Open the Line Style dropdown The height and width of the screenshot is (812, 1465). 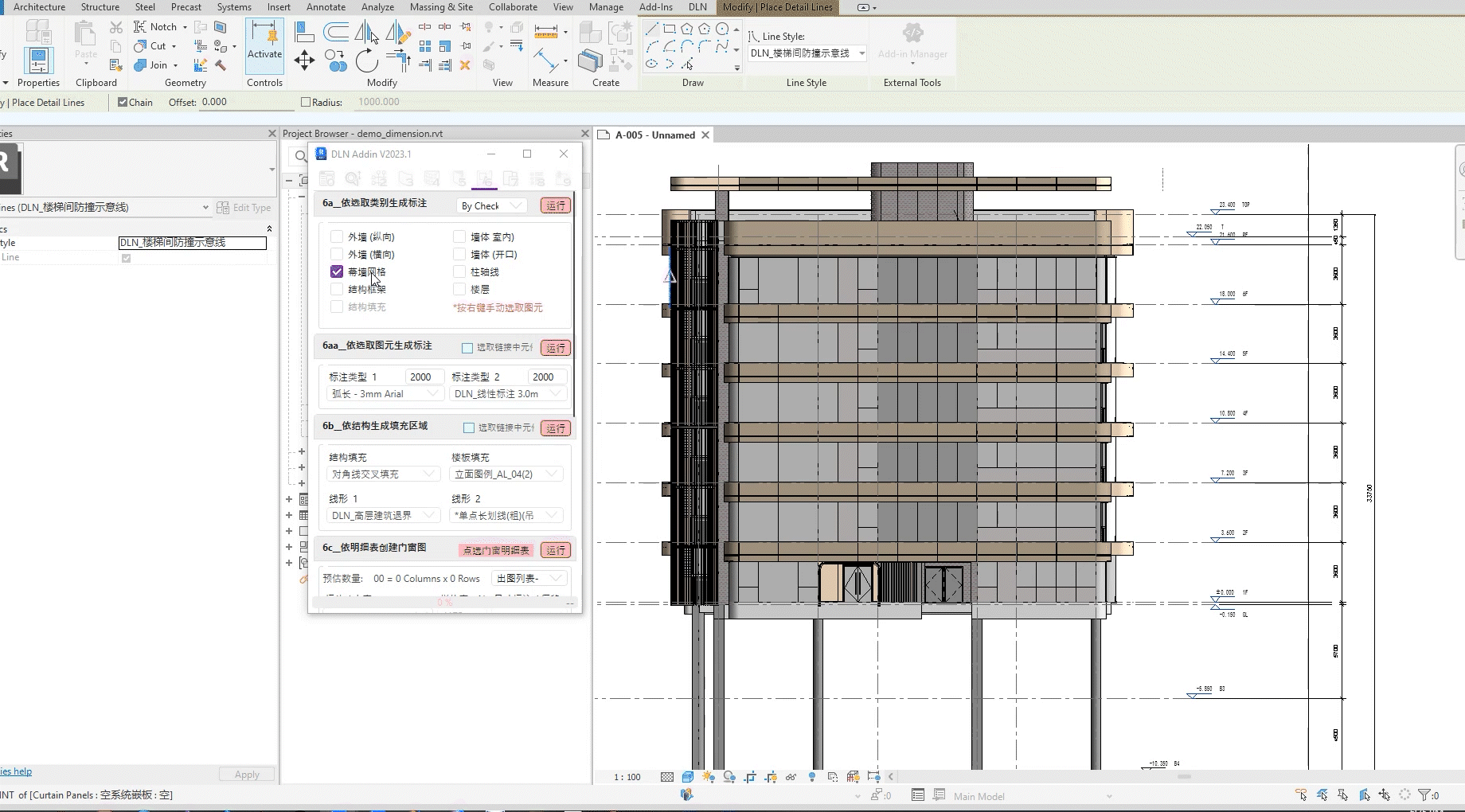click(807, 53)
